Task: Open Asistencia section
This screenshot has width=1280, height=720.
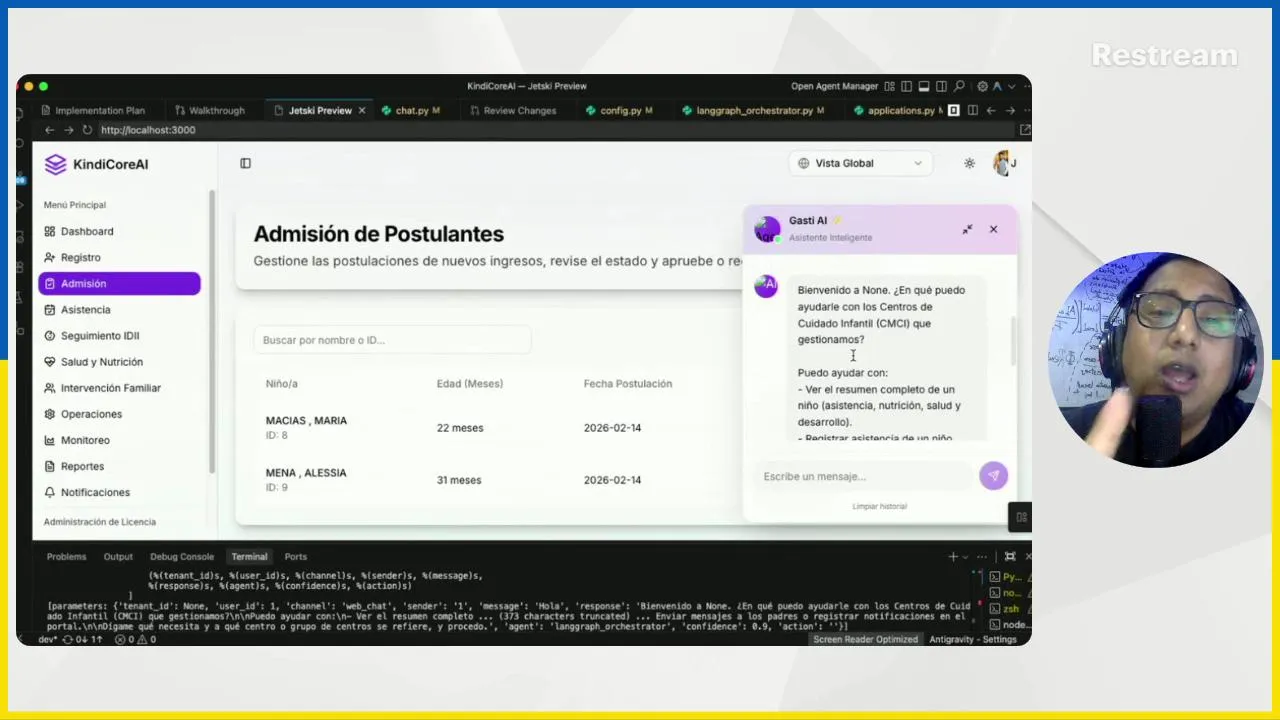Action: [x=119, y=310]
